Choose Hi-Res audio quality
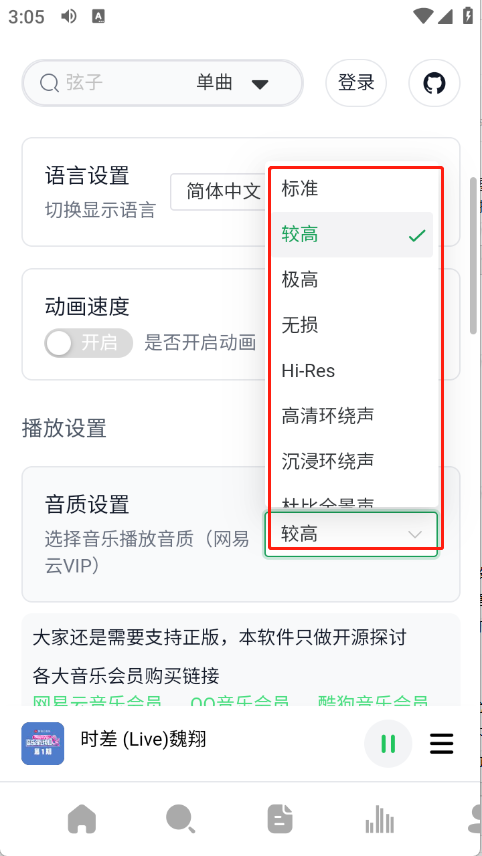The width and height of the screenshot is (482, 856). coord(352,371)
